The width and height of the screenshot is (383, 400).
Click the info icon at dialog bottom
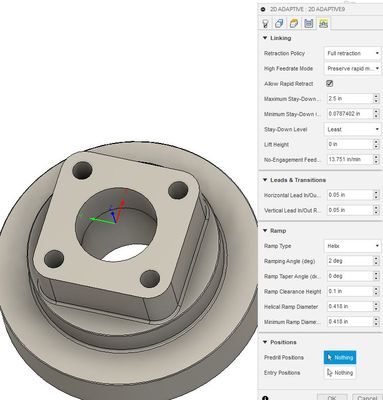pos(265,398)
